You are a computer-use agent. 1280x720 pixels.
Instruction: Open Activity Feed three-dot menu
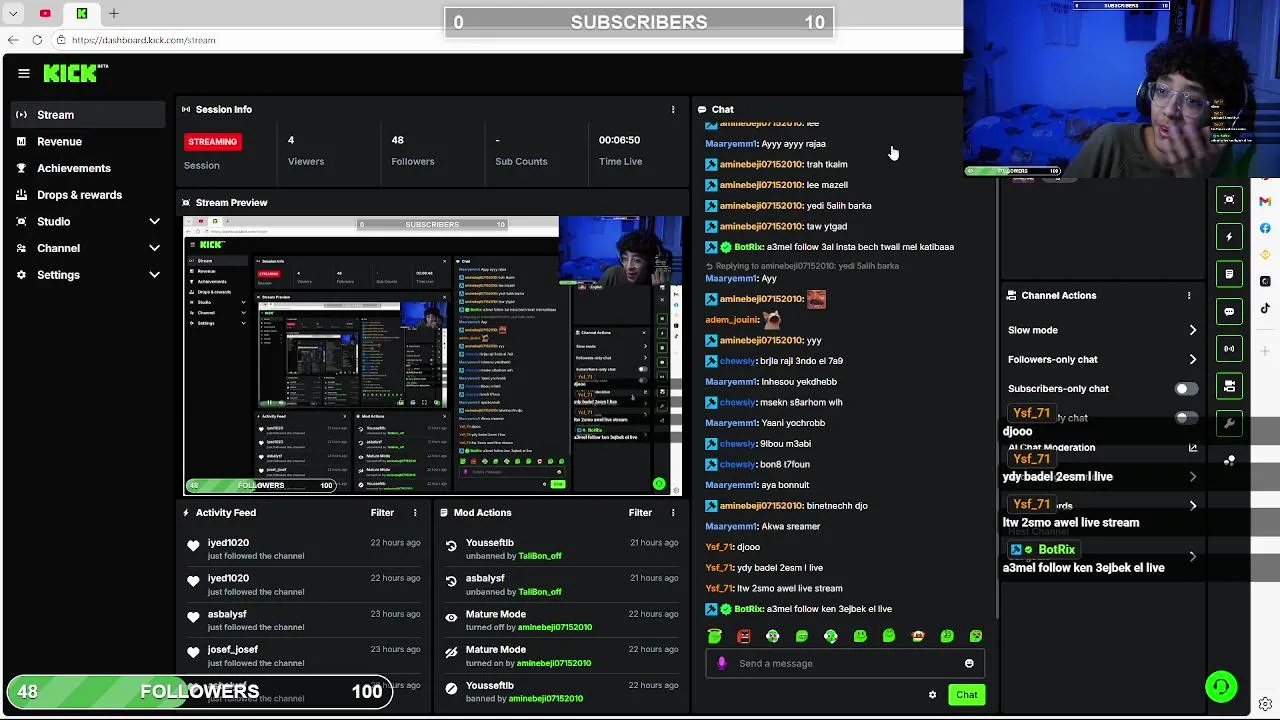pyautogui.click(x=415, y=513)
